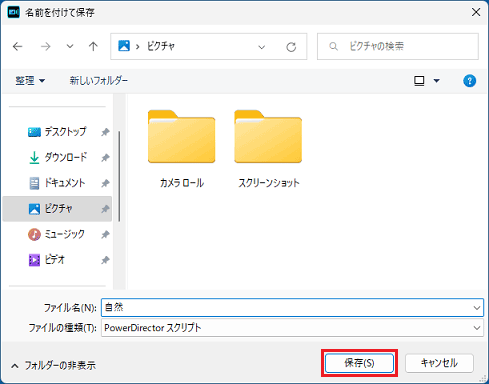Open the ファイルの種類 combo box
This screenshot has height=384, width=489.
pos(292,328)
